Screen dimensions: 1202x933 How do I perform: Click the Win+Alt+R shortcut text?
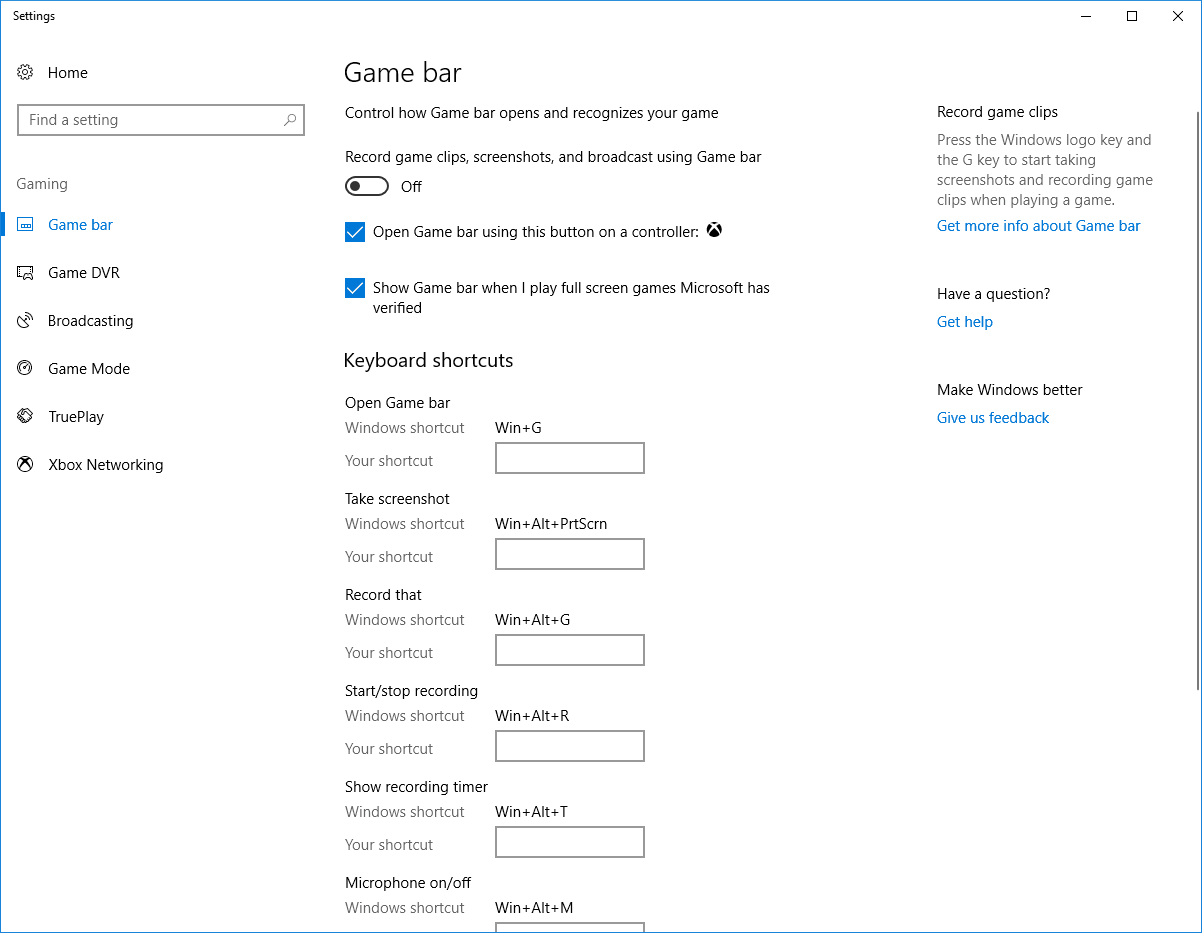coord(532,716)
